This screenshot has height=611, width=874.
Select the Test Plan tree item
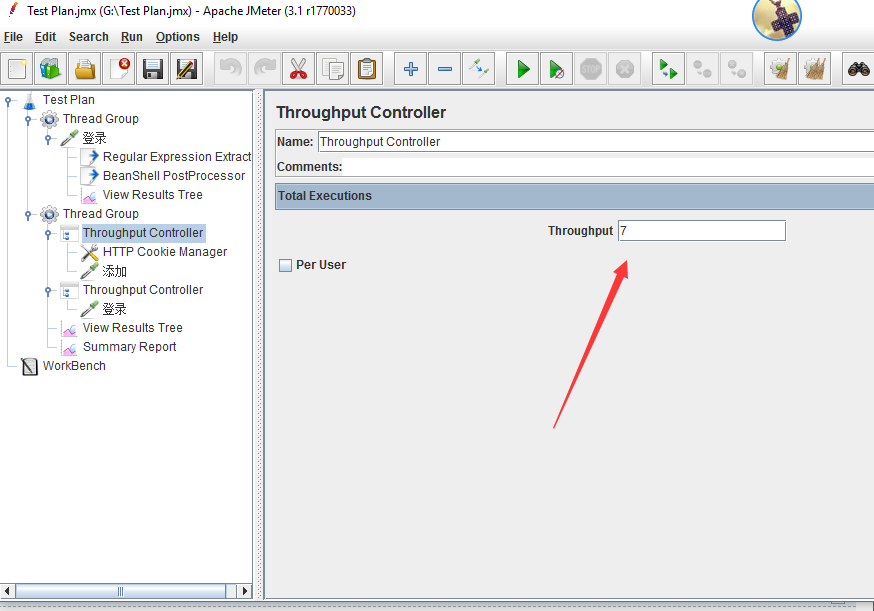tap(69, 100)
